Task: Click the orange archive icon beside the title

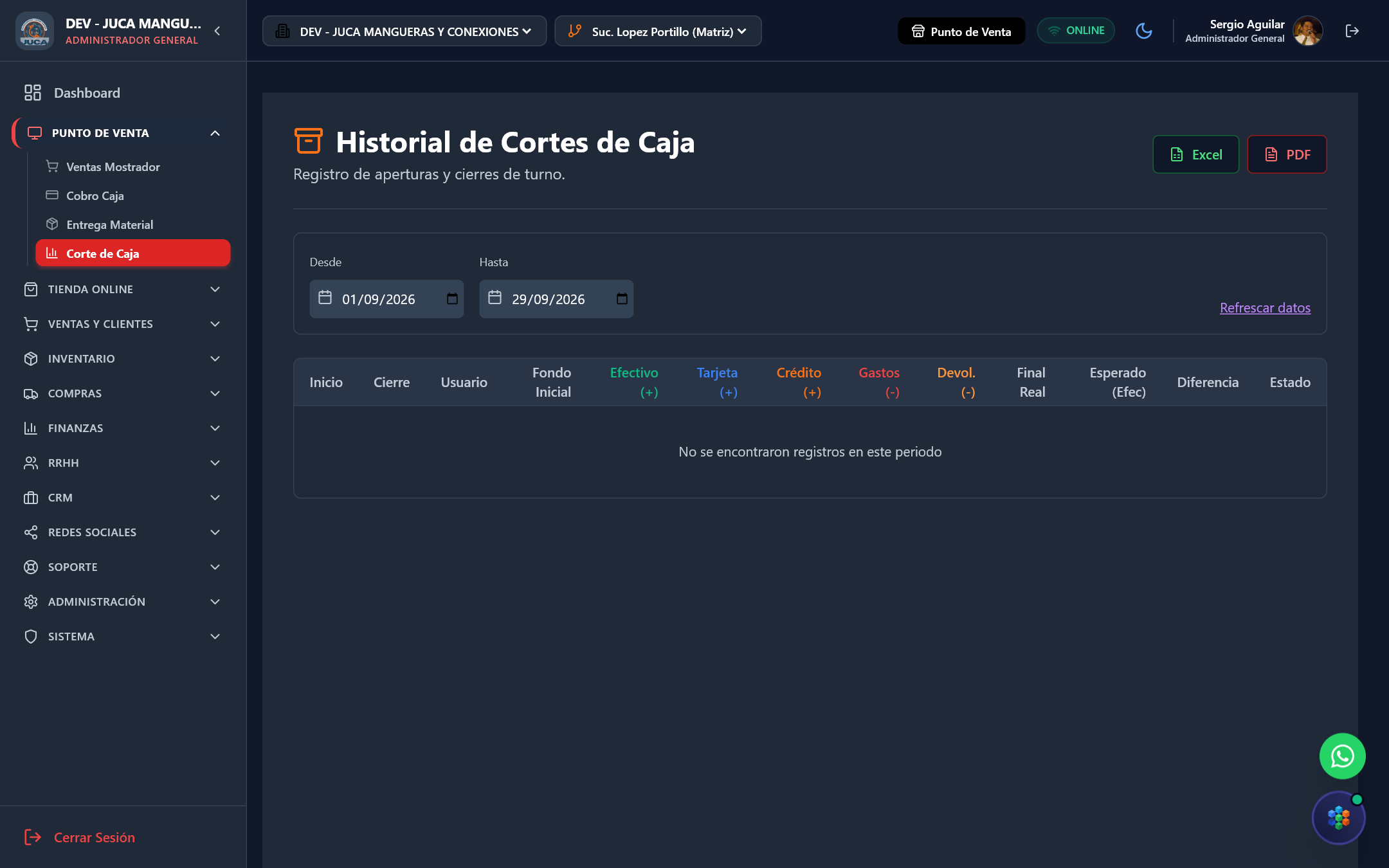Action: coord(308,141)
